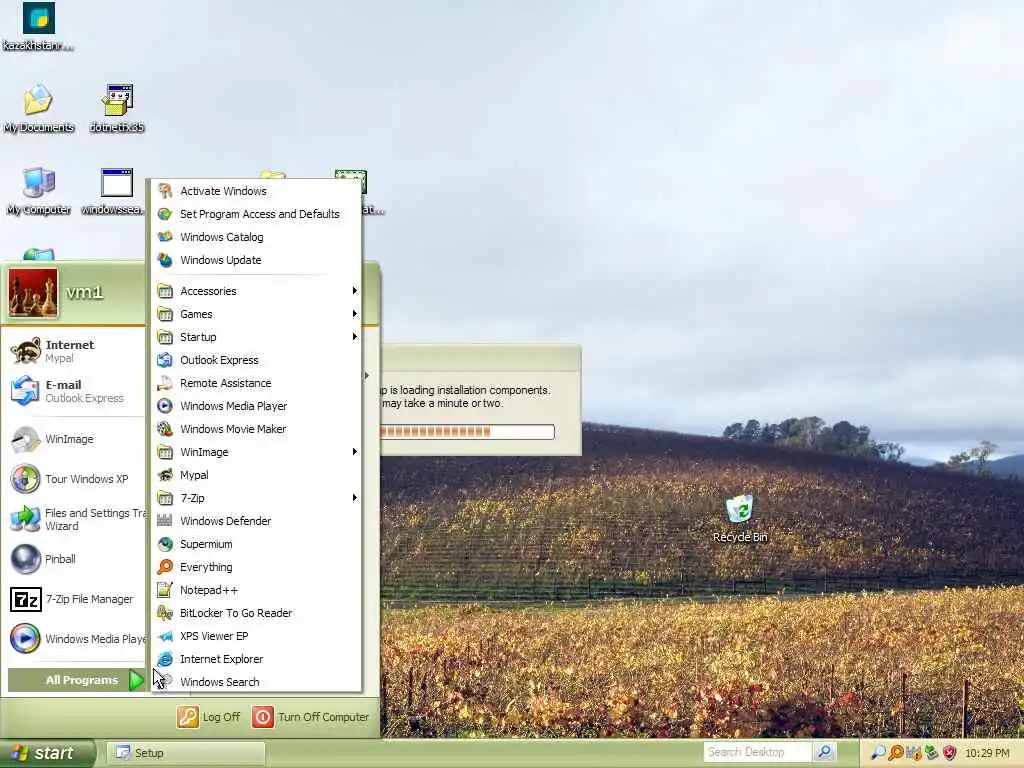Select Setup taskbar button
1024x768 pixels.
[185, 753]
